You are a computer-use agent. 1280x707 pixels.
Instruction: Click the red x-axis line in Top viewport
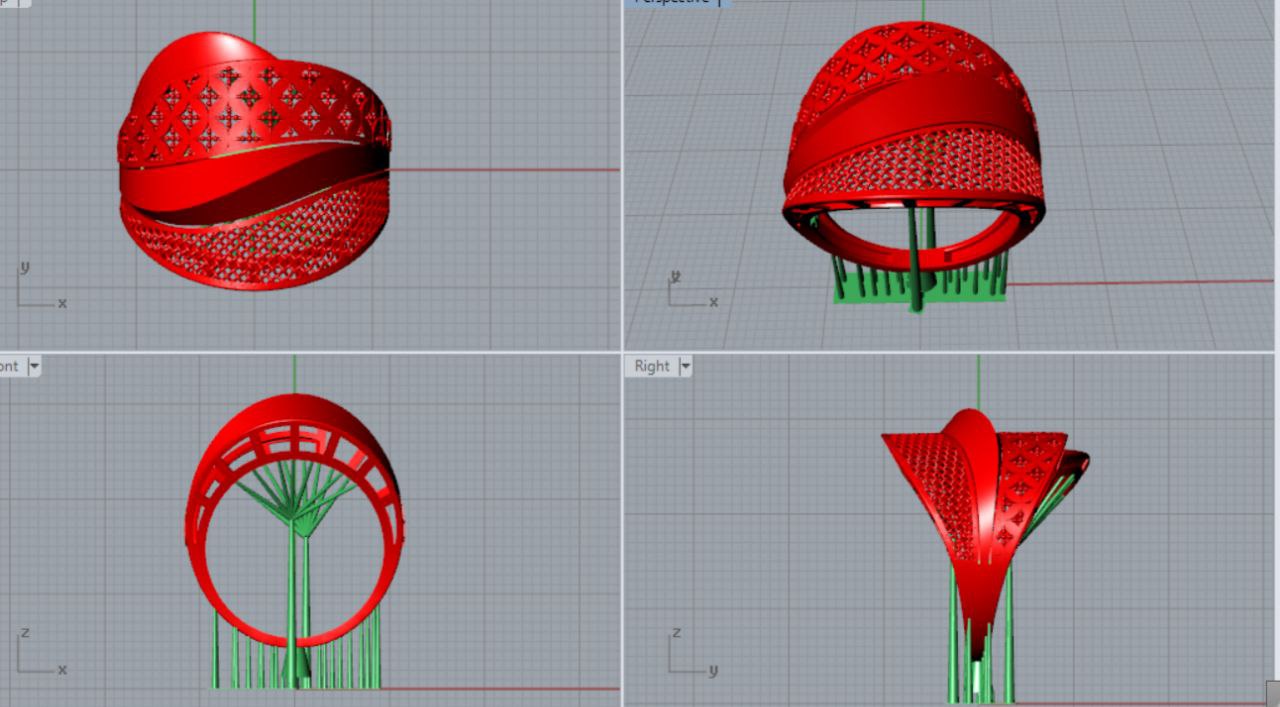pos(500,169)
